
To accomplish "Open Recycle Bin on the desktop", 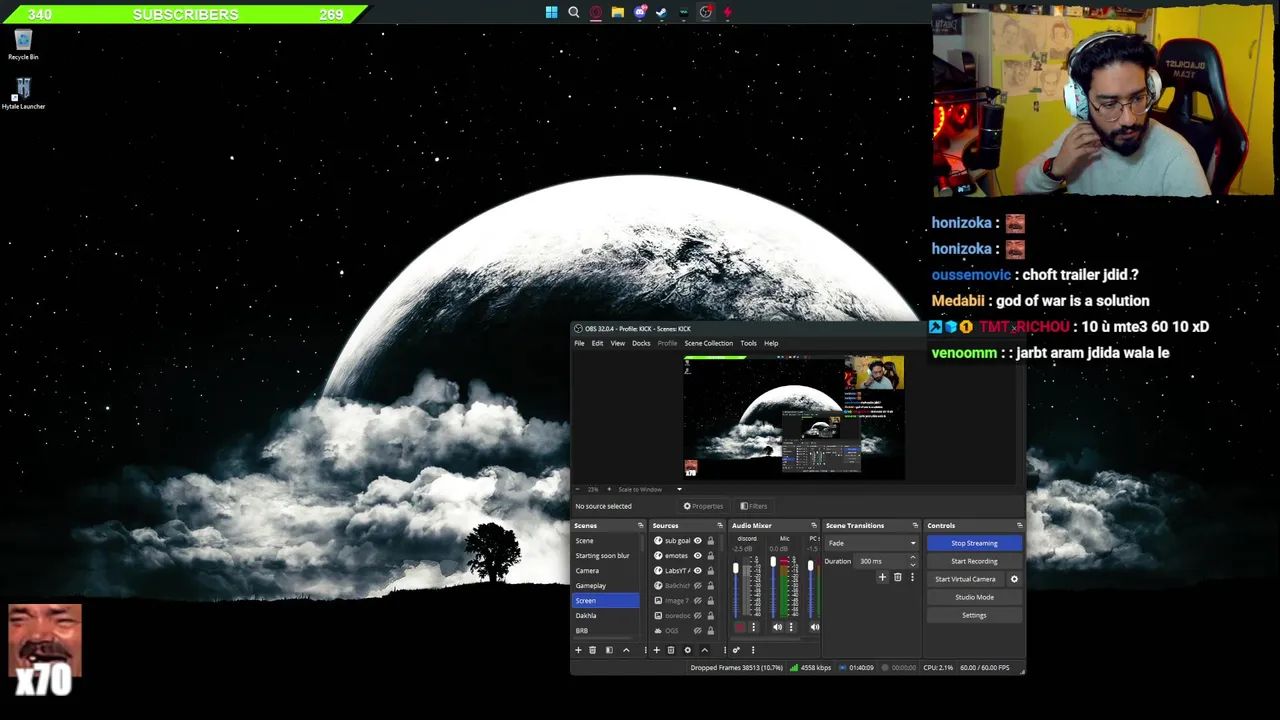I will tap(23, 45).
